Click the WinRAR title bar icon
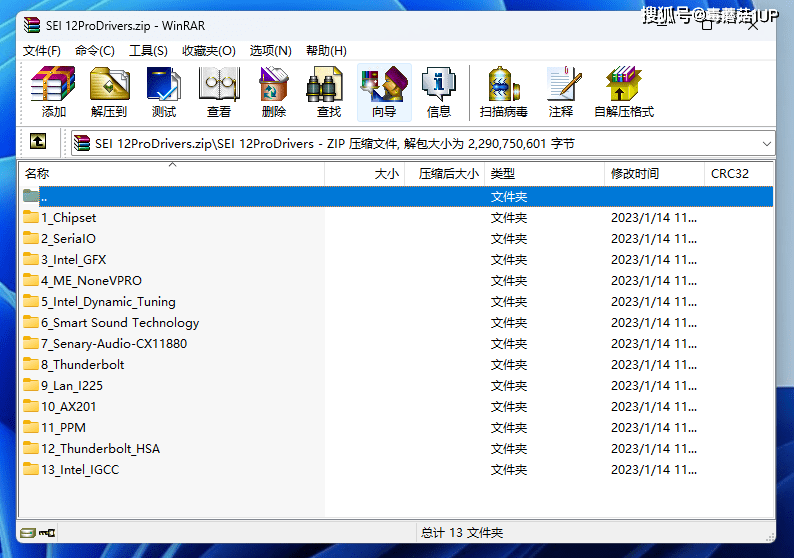The width and height of the screenshot is (794, 558). tap(31, 25)
